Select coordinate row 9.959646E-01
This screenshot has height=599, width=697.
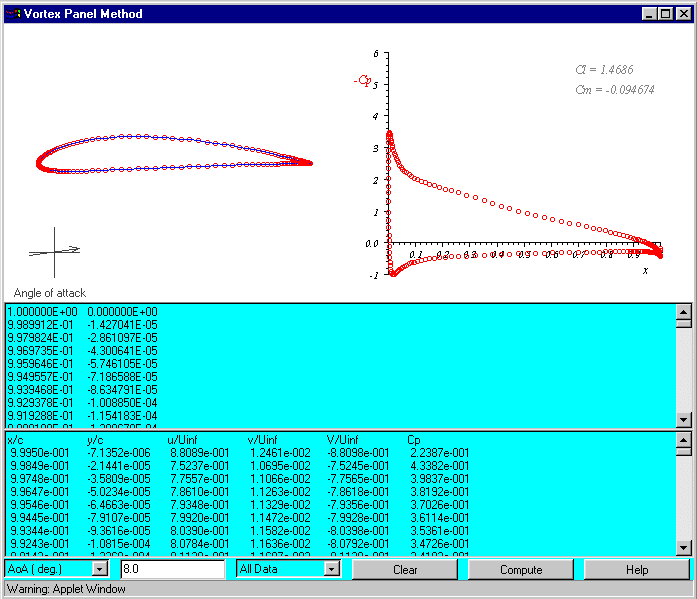tap(82, 364)
